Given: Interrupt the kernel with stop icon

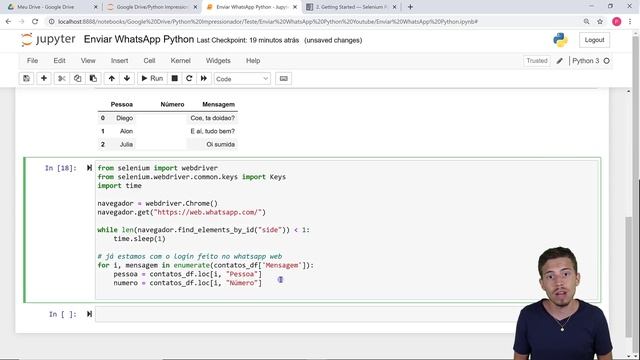Looking at the screenshot, I should coord(174,78).
